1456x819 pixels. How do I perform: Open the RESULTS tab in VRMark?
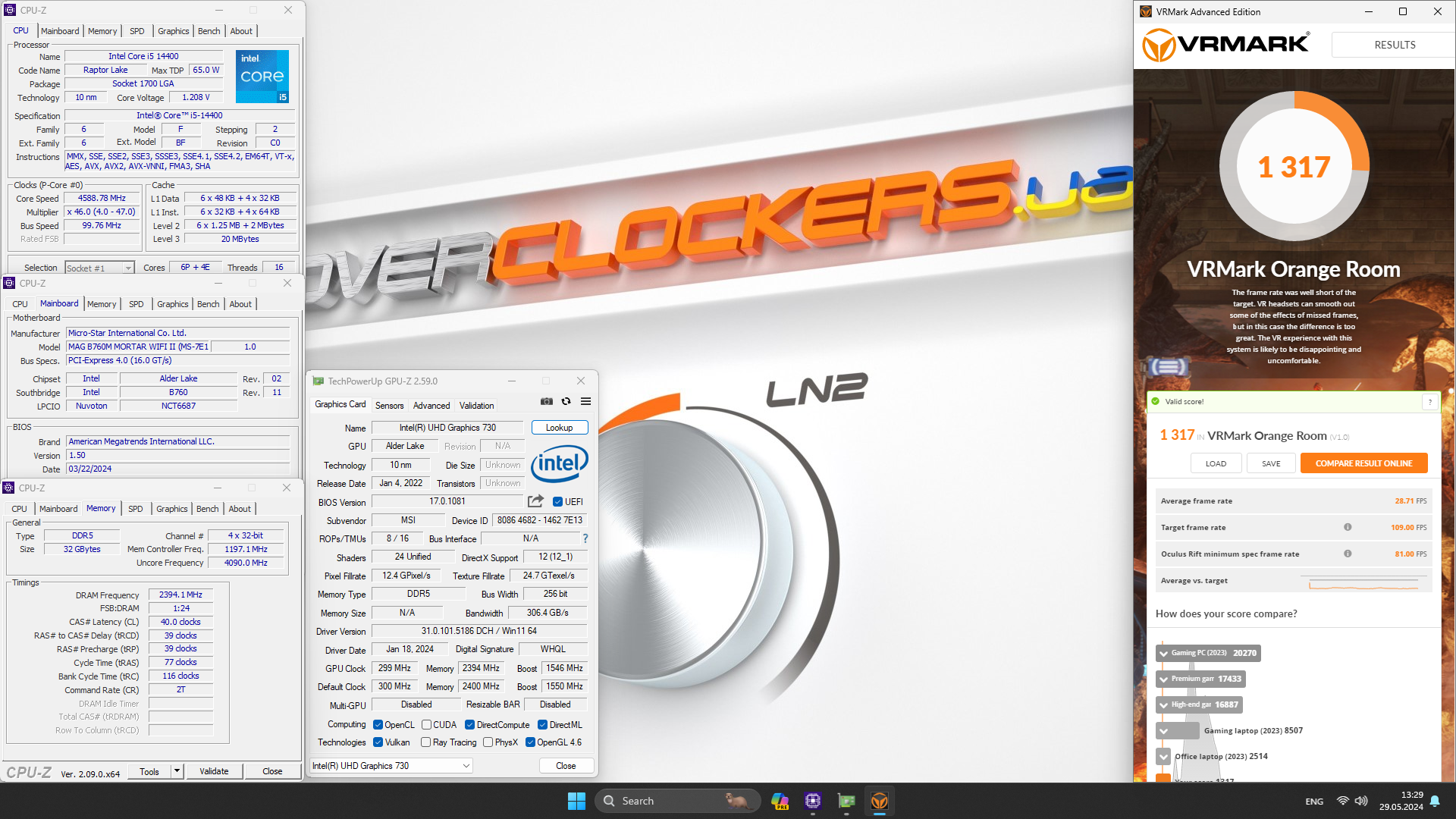(x=1395, y=45)
